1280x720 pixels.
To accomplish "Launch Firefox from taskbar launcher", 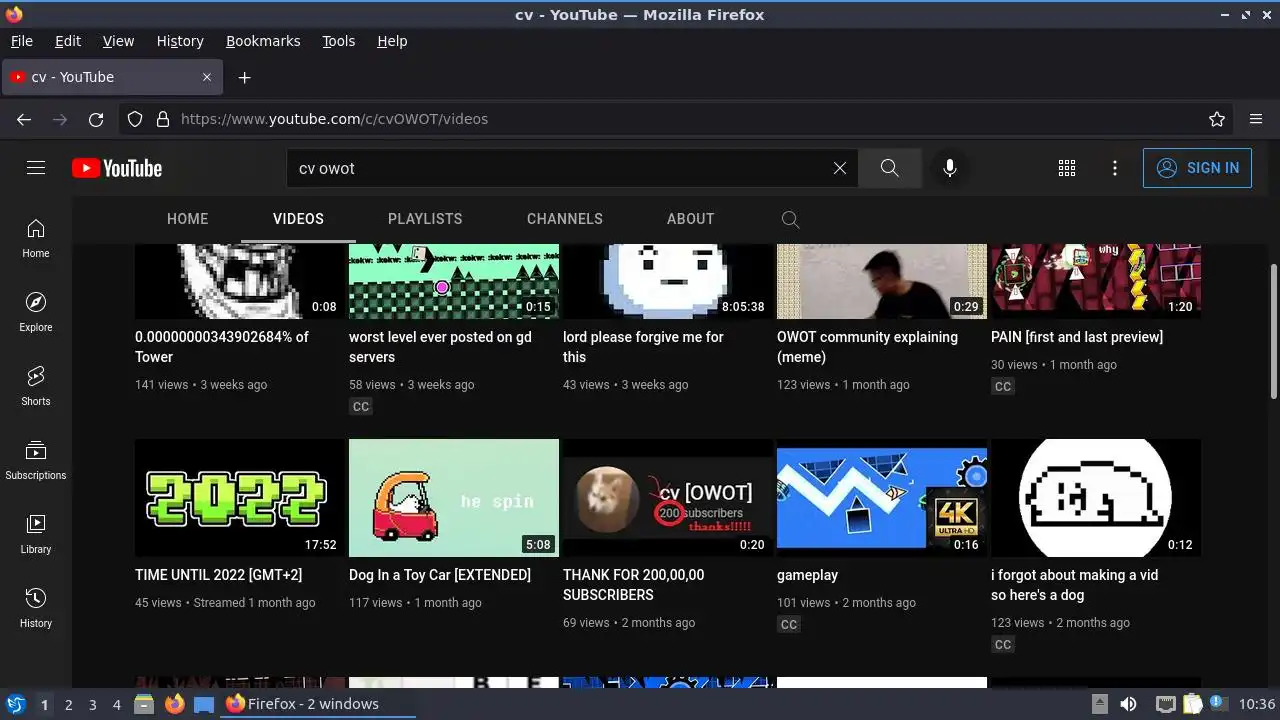I will click(174, 704).
